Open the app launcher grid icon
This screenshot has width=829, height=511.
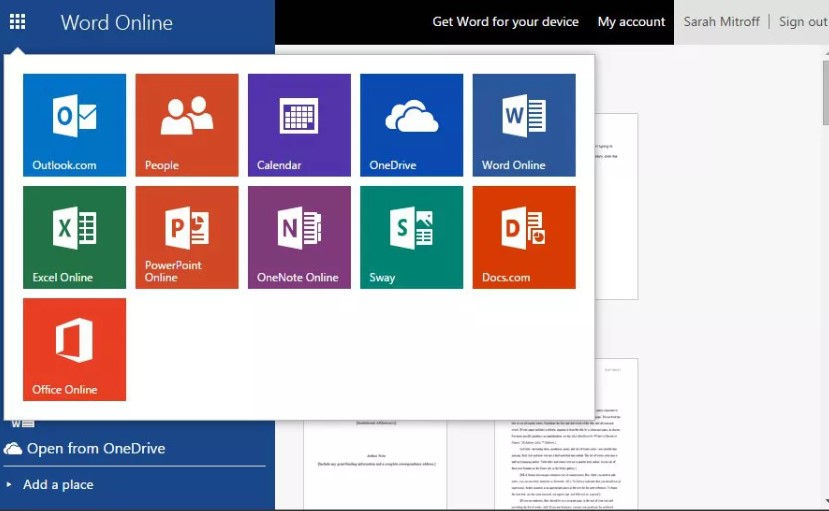tap(17, 22)
